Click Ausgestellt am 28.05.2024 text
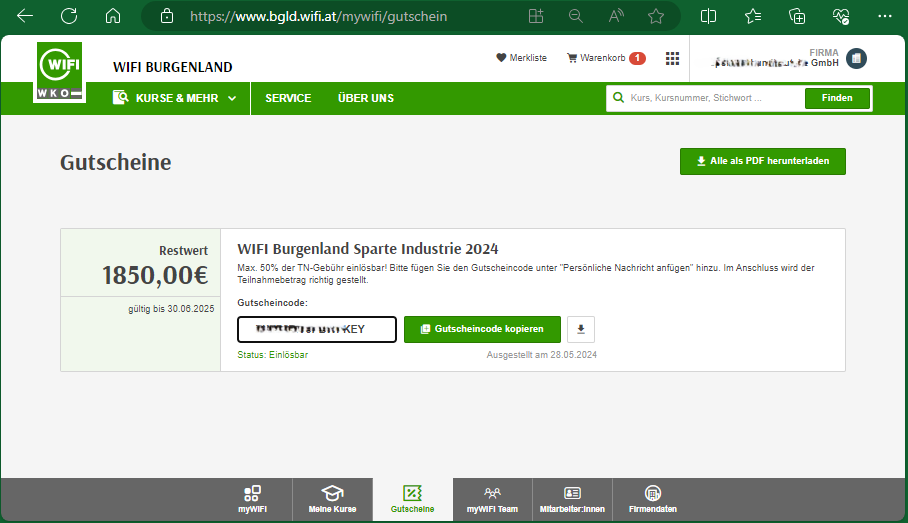Viewport: 908px width, 523px height. (541, 354)
